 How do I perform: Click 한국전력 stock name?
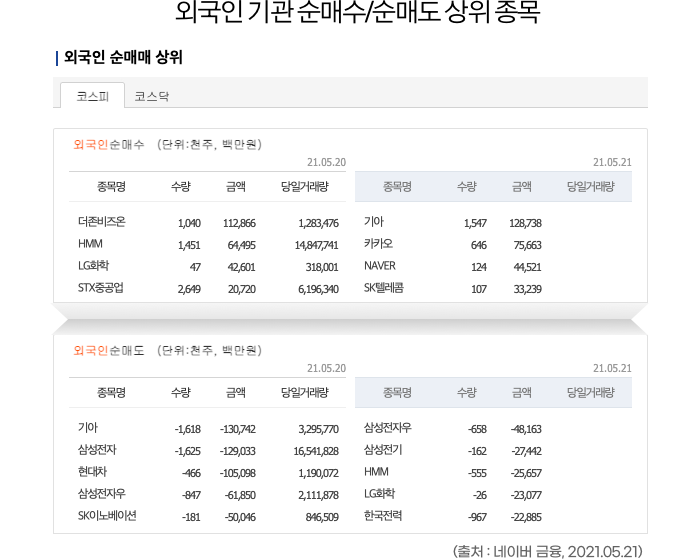click(x=383, y=516)
